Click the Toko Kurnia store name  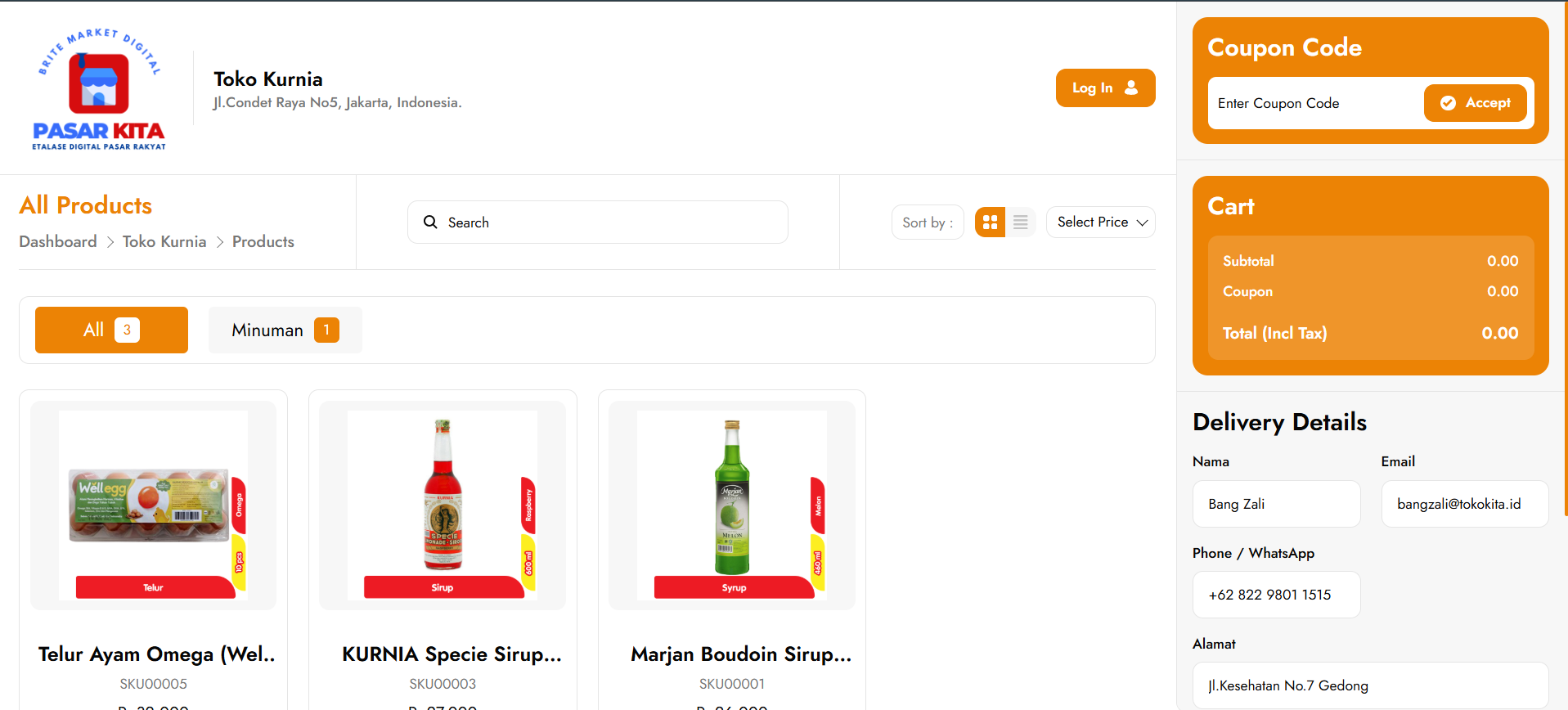tap(268, 79)
